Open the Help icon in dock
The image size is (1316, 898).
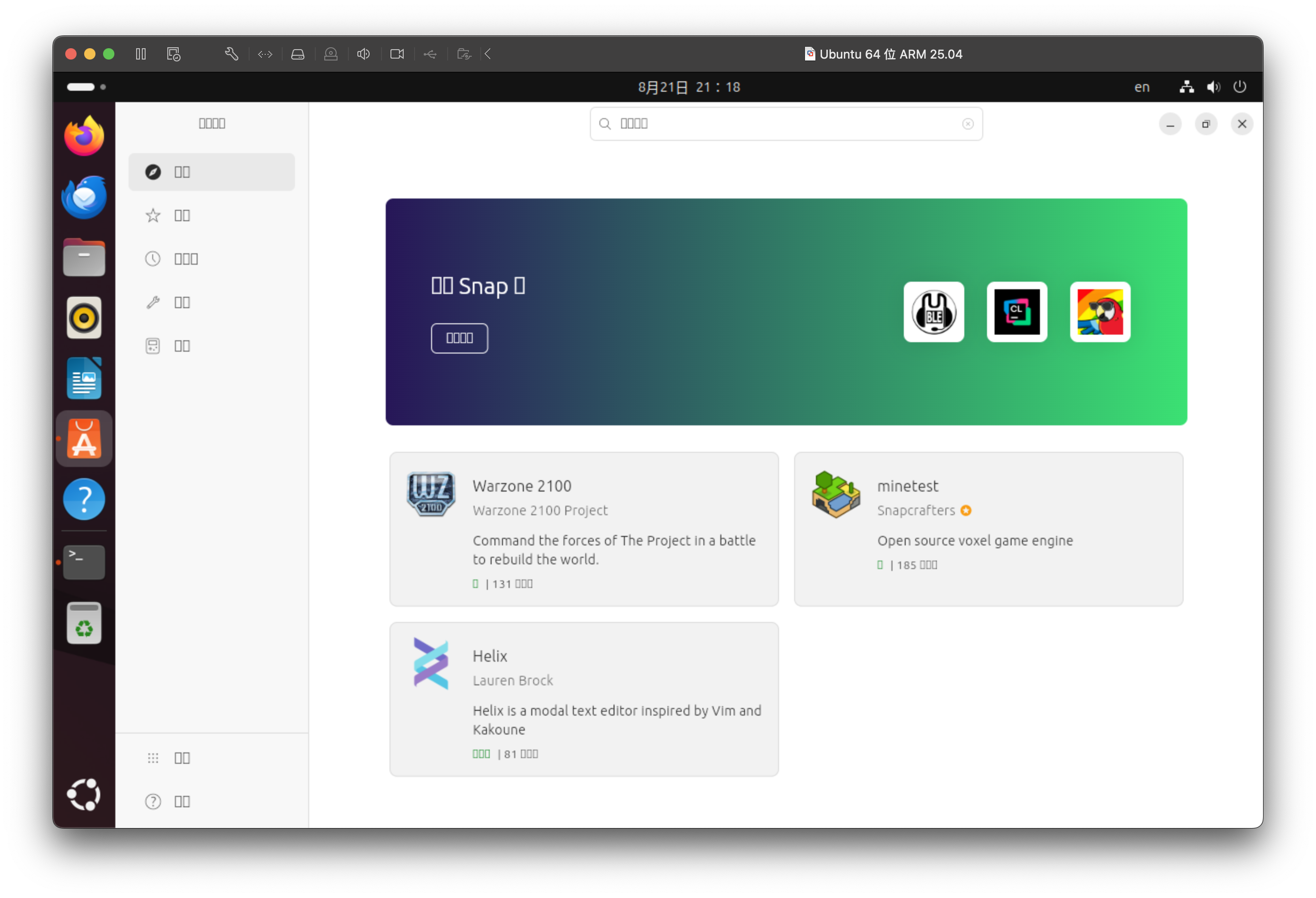click(84, 500)
